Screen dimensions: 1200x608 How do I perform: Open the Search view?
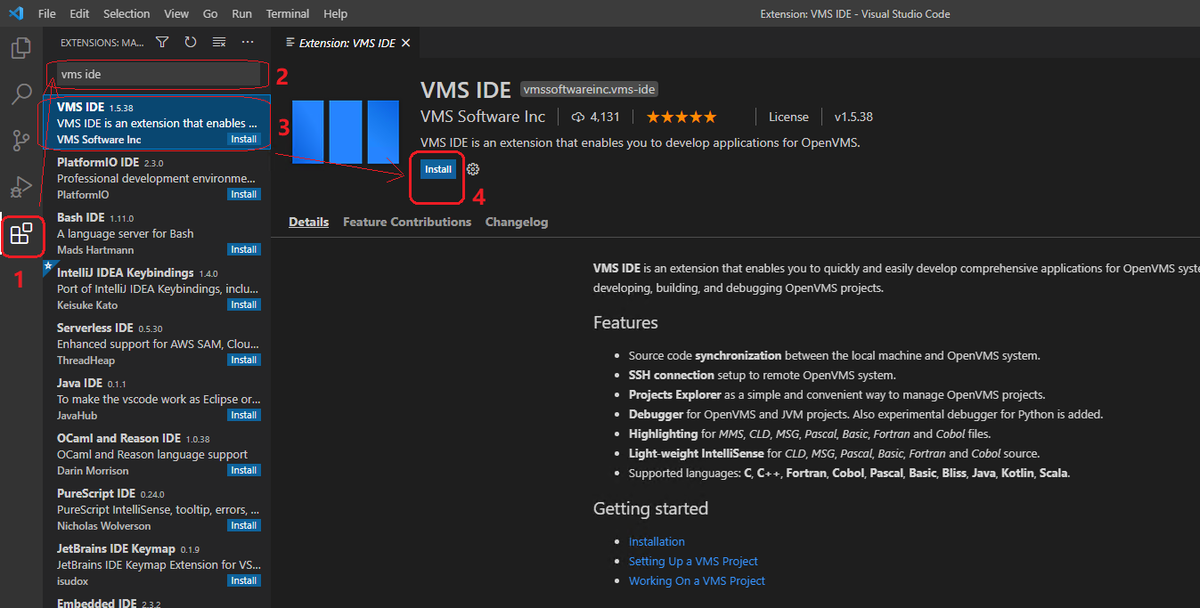(x=20, y=94)
